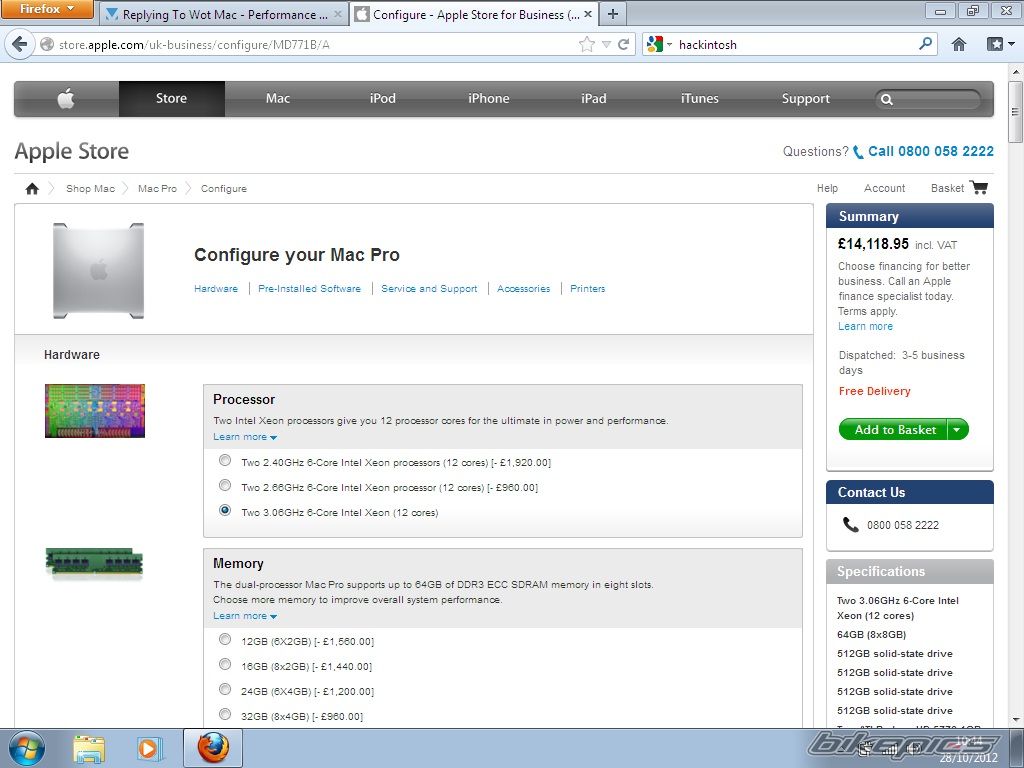Bookmark page with star icon

(x=587, y=44)
